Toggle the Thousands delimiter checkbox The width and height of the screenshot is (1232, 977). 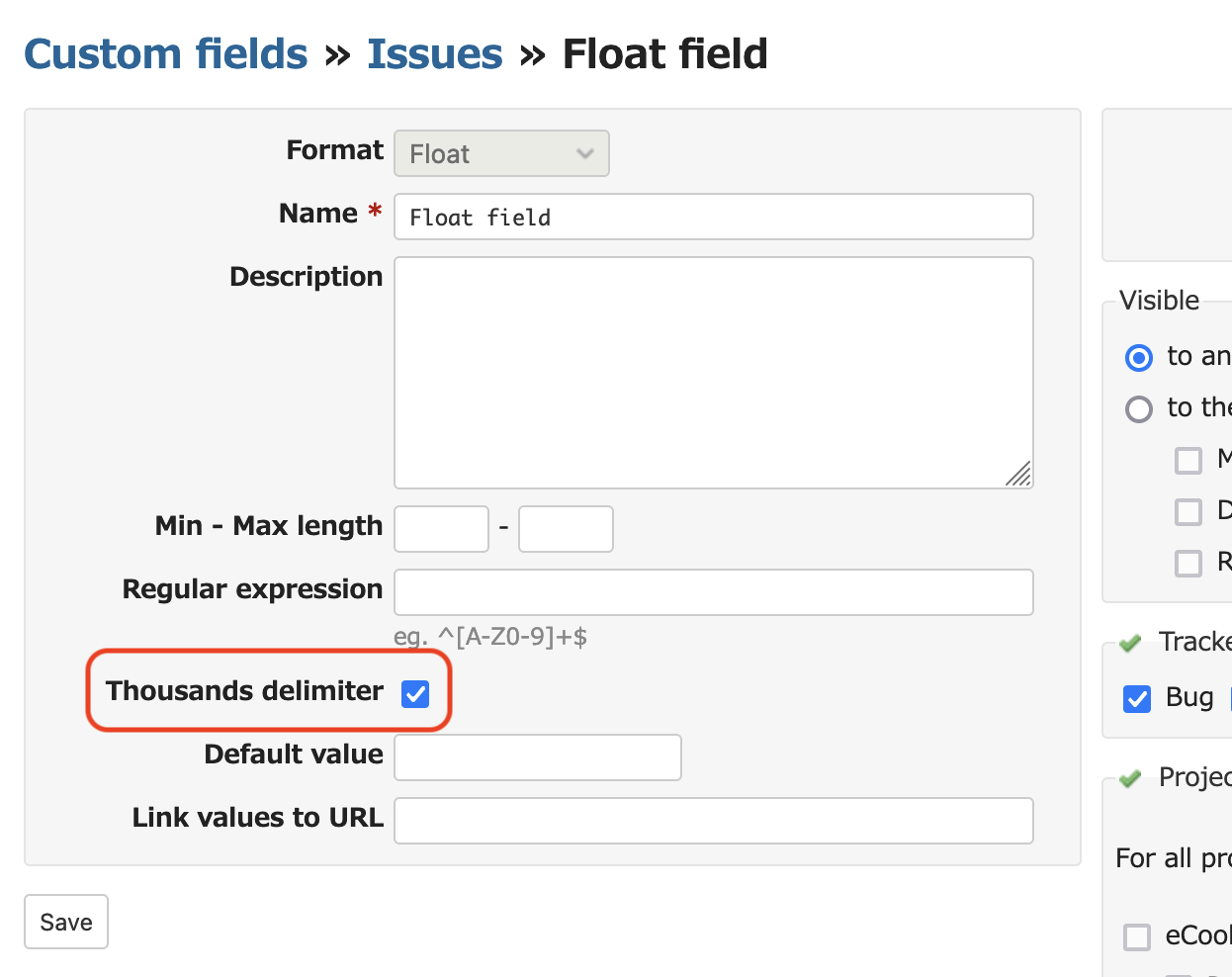(415, 694)
